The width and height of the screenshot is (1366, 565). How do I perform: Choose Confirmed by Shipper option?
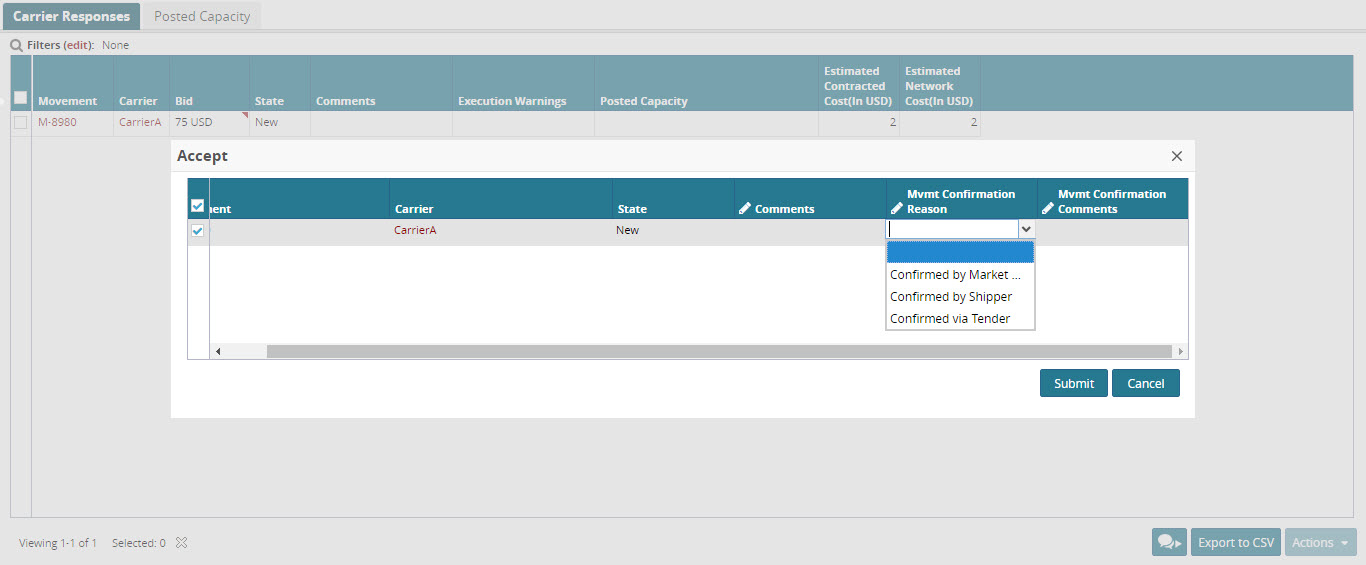[960, 297]
